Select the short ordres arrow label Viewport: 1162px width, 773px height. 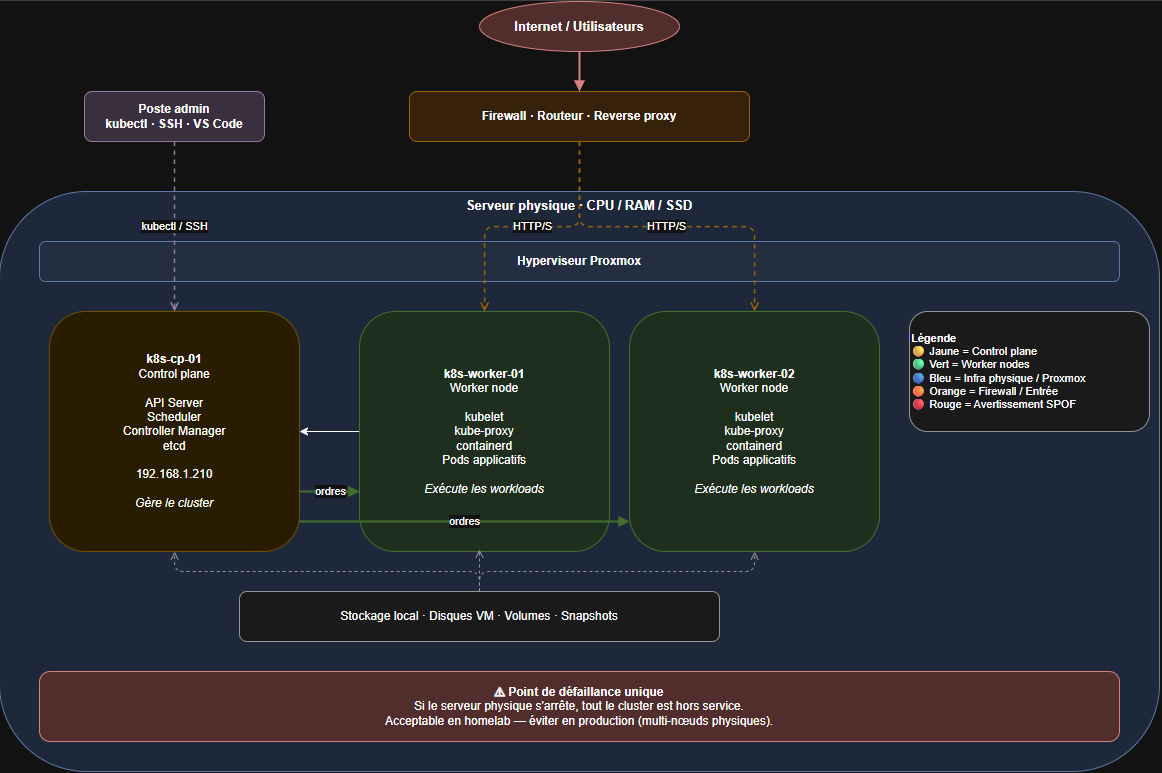pyautogui.click(x=331, y=491)
